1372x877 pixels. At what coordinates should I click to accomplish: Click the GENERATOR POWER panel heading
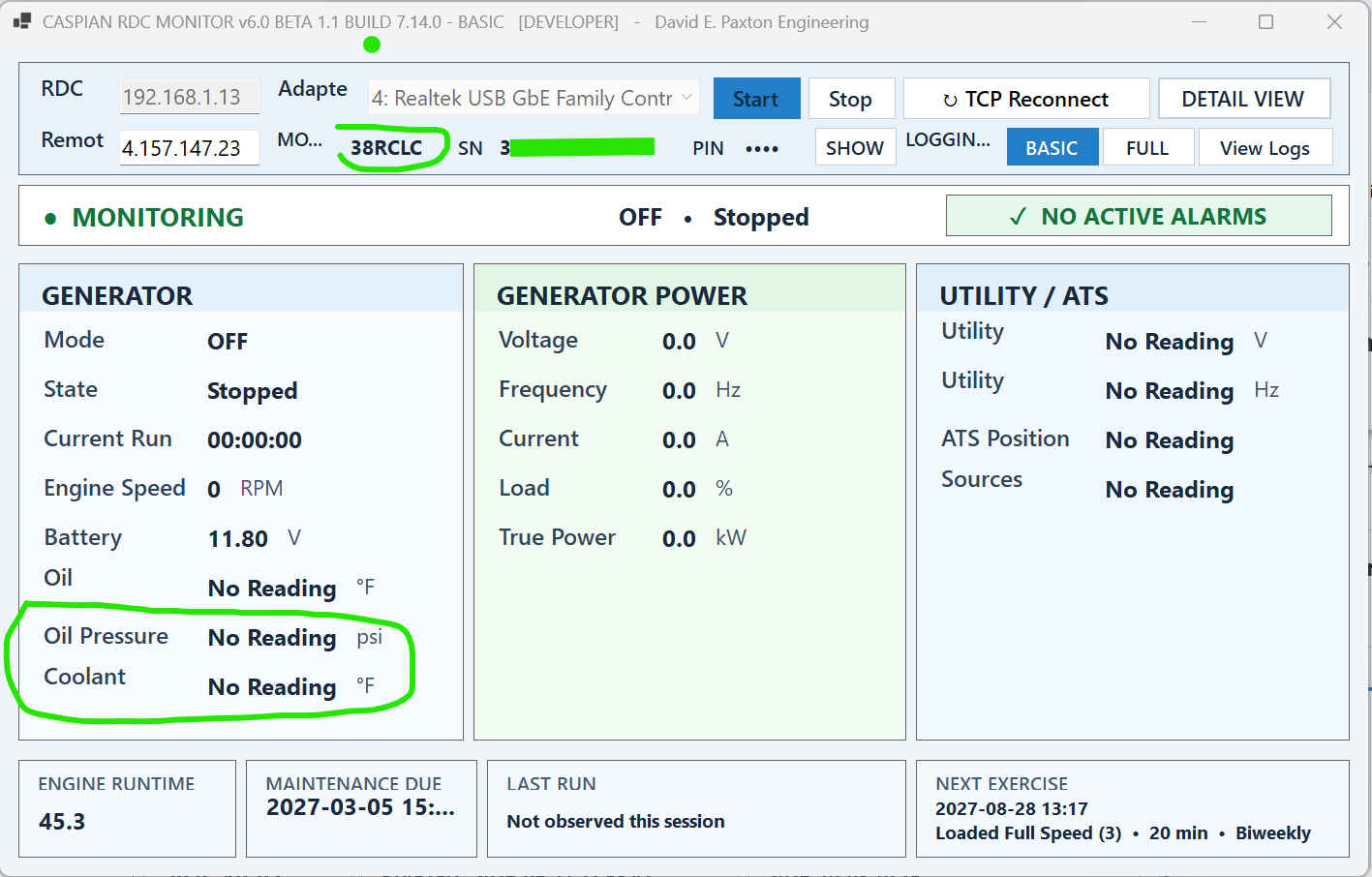click(622, 296)
